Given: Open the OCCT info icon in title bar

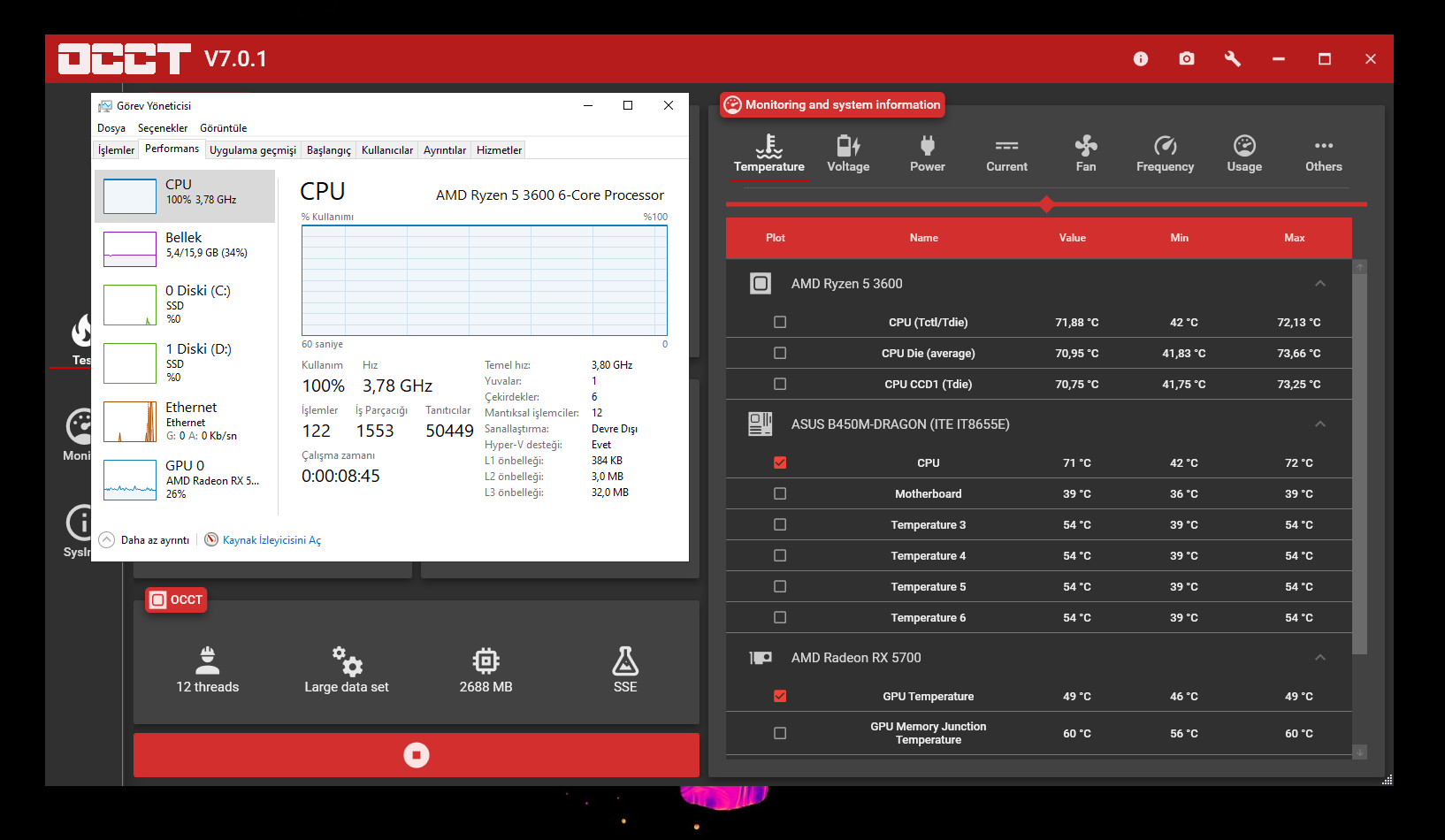Looking at the screenshot, I should pyautogui.click(x=1141, y=58).
